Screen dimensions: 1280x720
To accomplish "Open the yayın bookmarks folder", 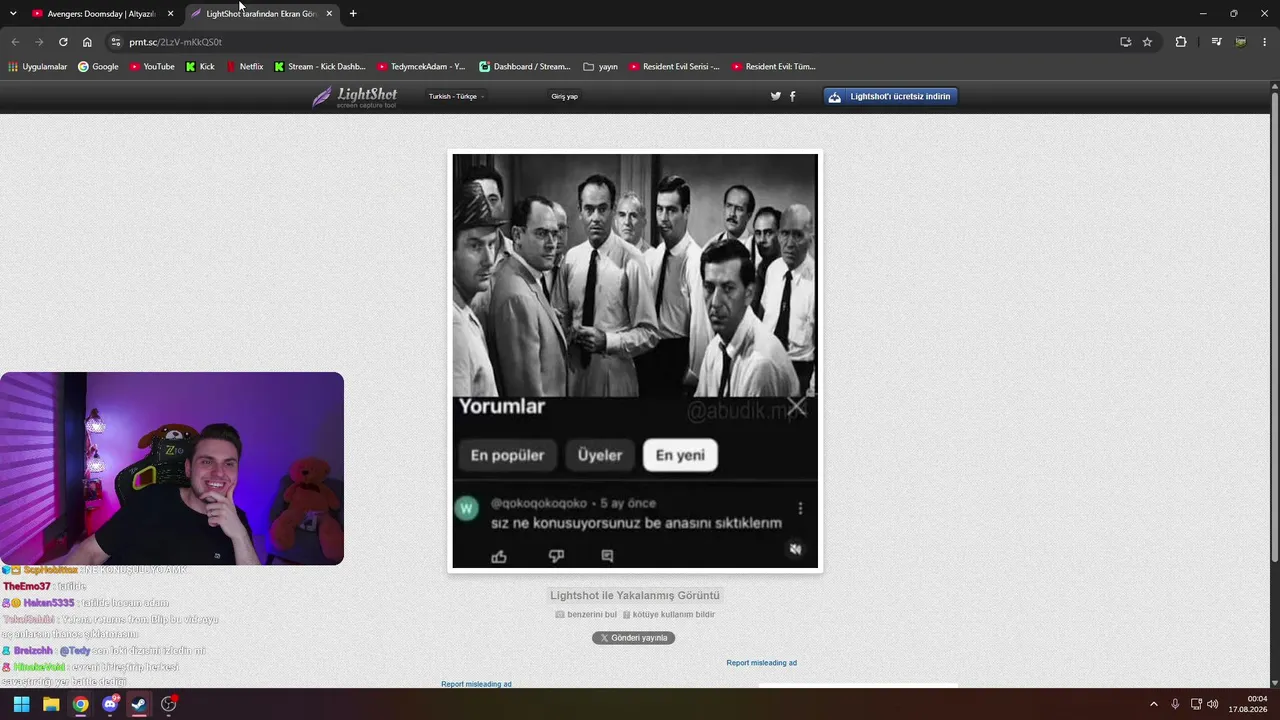I will tap(600, 67).
